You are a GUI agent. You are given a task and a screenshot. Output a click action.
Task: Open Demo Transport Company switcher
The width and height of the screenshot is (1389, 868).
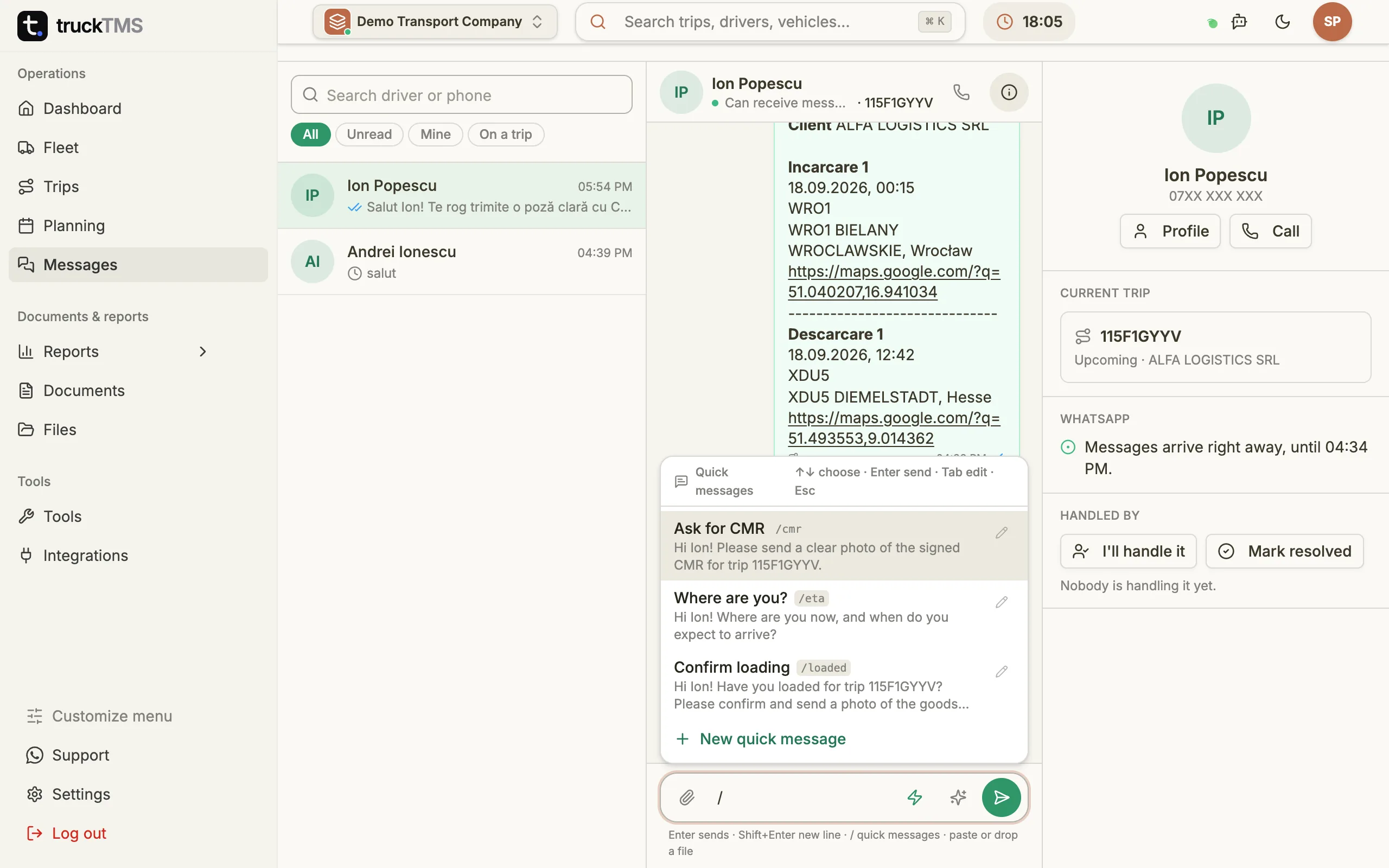tap(435, 22)
